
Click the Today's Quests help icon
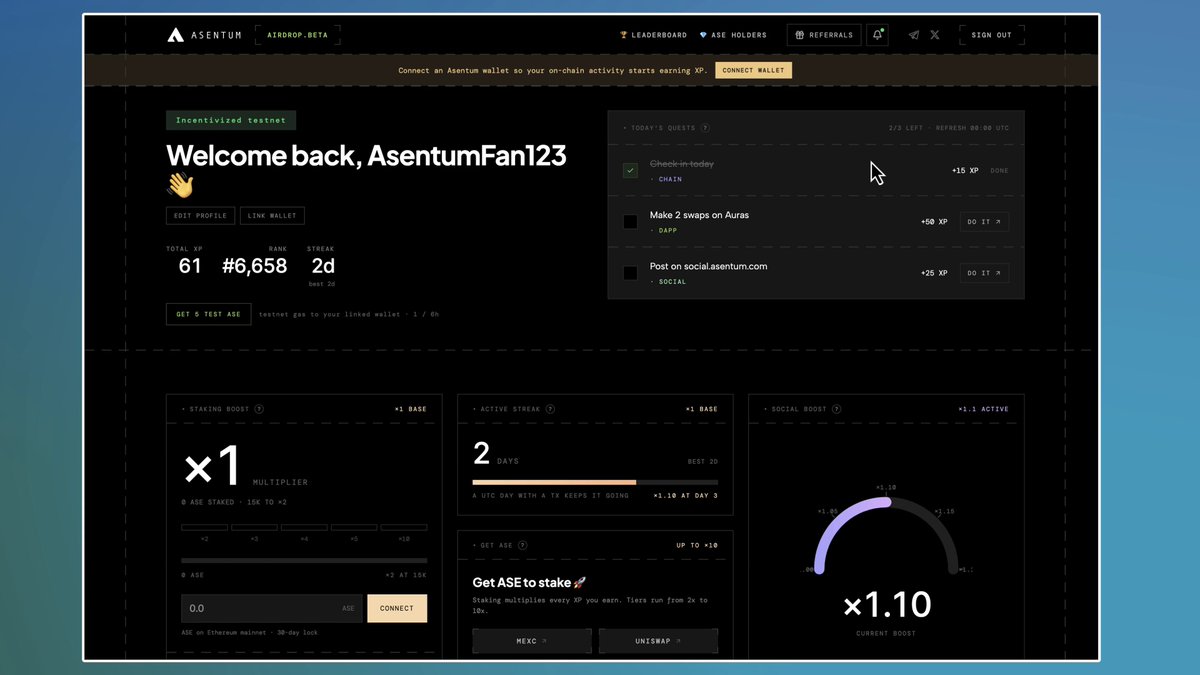point(705,128)
